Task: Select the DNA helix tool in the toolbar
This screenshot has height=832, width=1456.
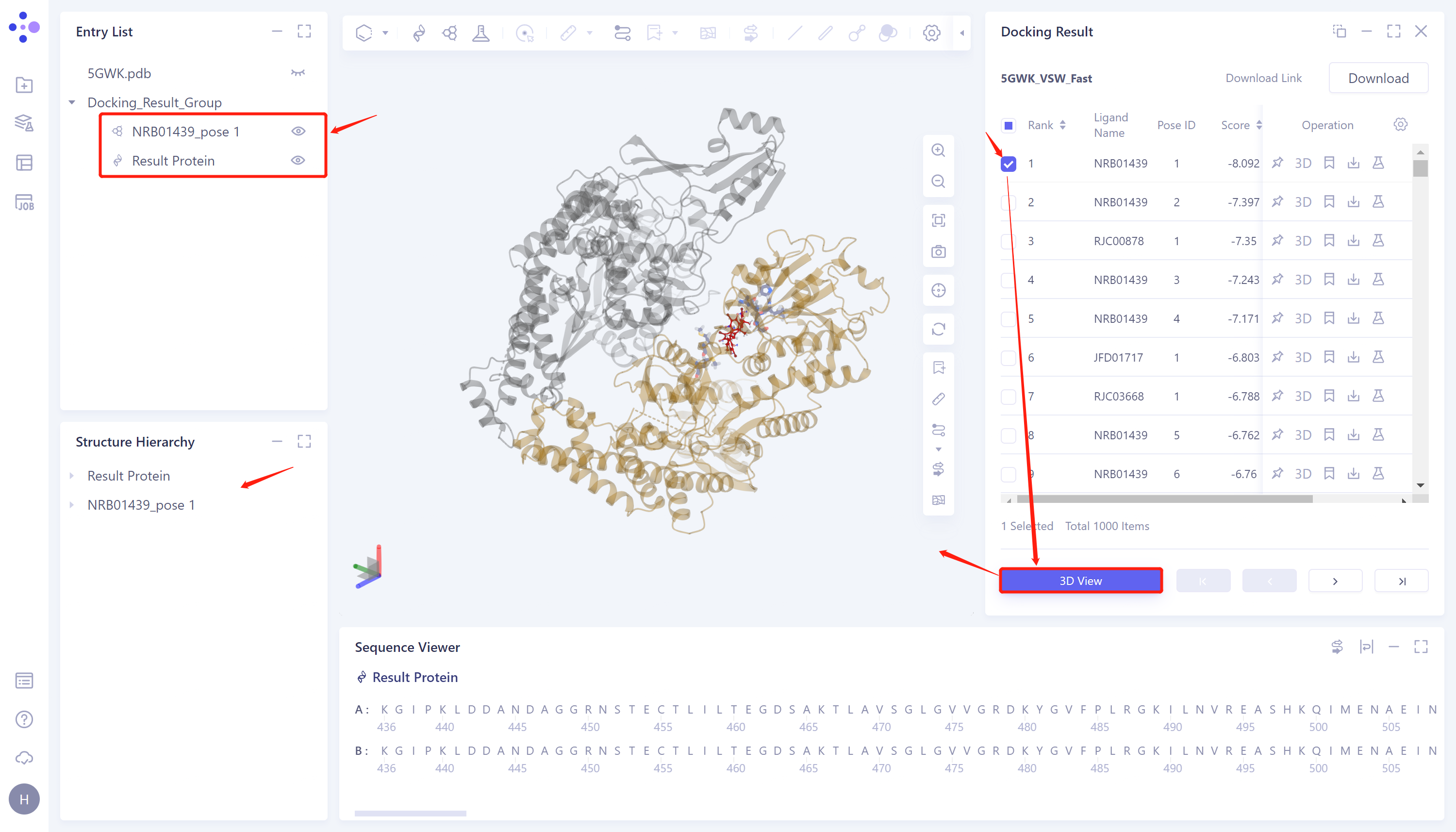Action: [419, 33]
